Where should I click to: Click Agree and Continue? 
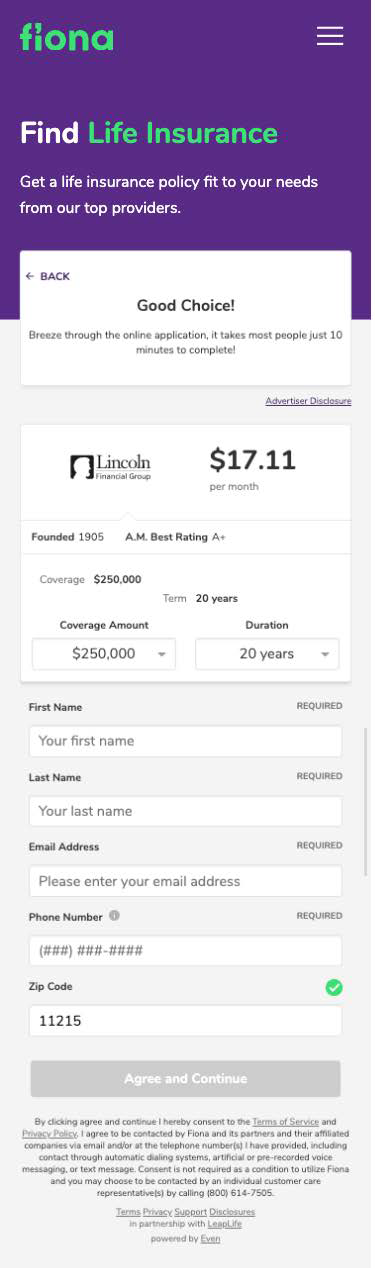[186, 1079]
